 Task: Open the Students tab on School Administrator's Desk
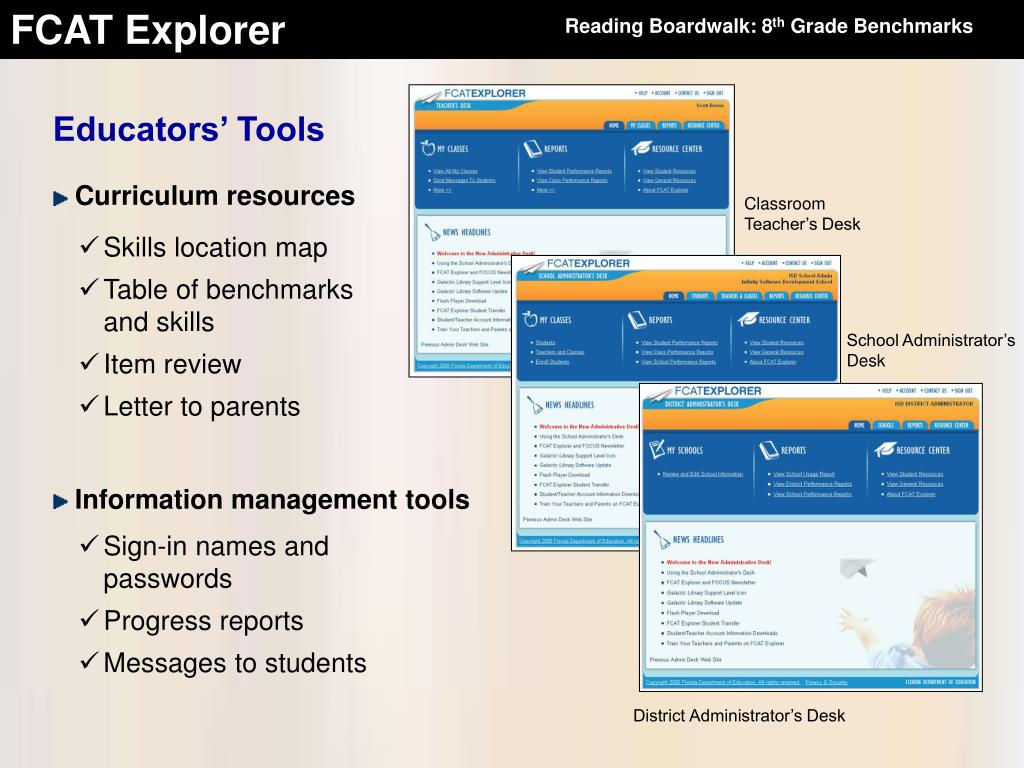coord(699,296)
